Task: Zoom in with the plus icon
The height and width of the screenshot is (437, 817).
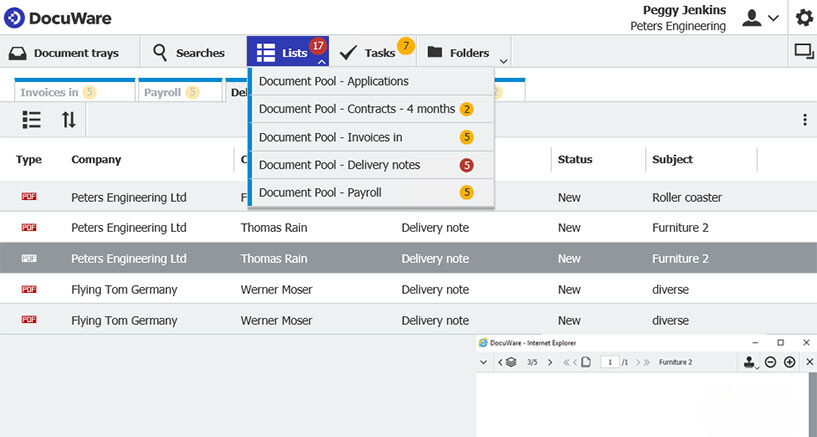Action: click(789, 362)
